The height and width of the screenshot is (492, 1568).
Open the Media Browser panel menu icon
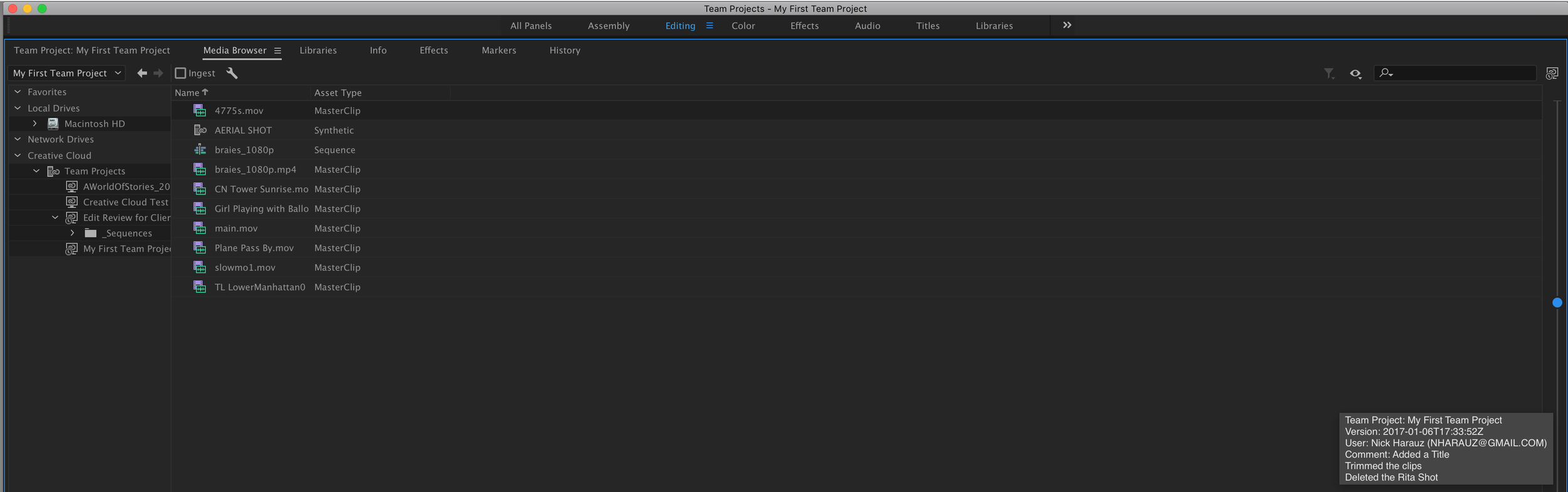pos(277,51)
